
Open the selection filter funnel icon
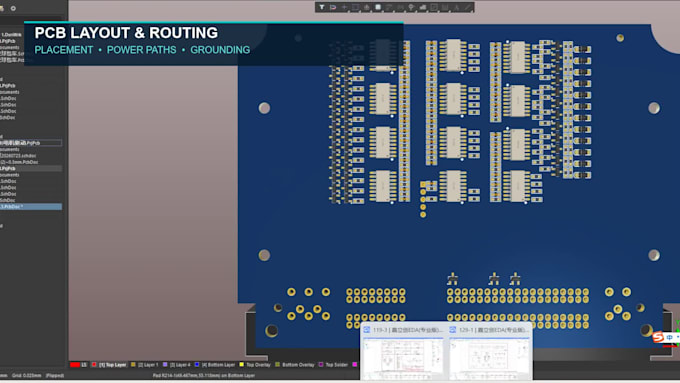coord(322,7)
